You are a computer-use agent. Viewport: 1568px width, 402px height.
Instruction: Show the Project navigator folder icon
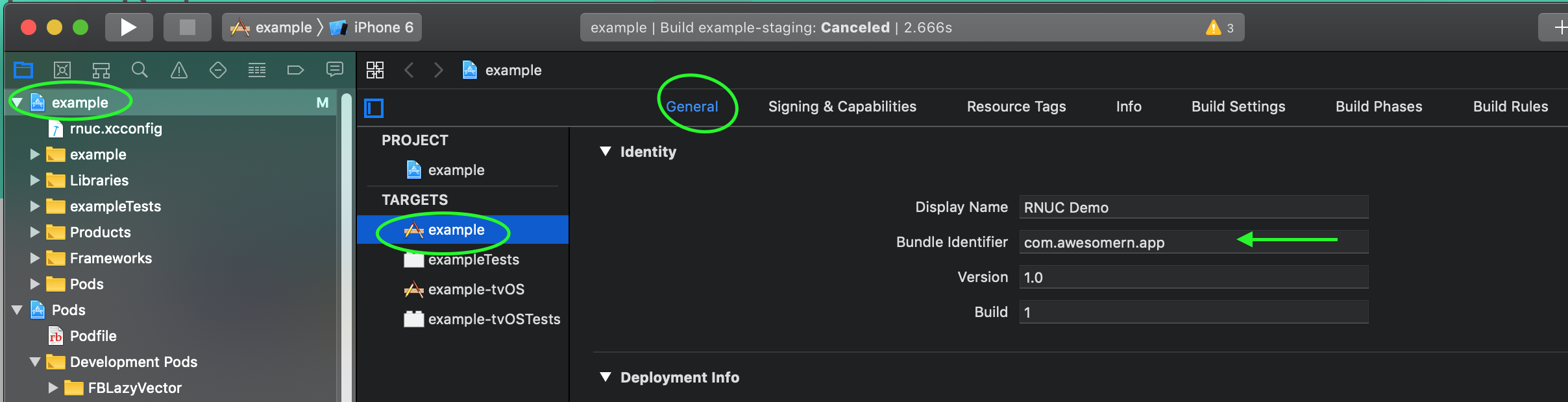coord(23,70)
